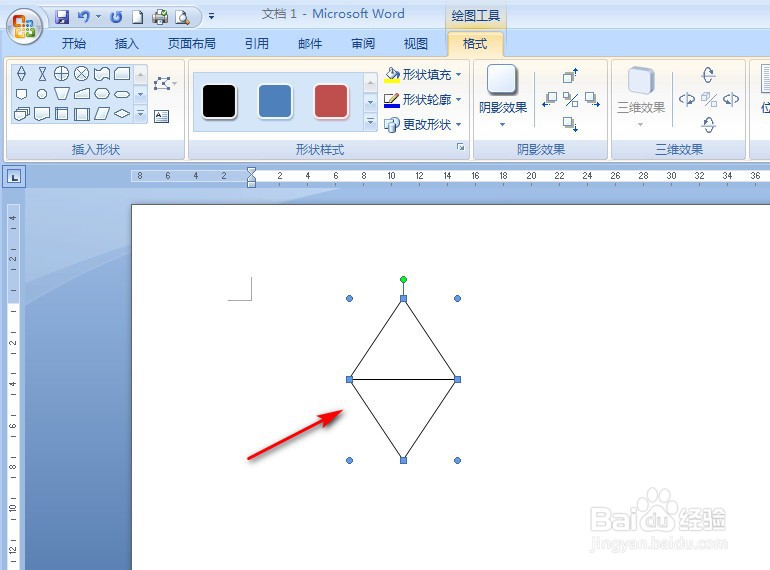Create a new blank document
Image resolution: width=770 pixels, height=570 pixels.
138,17
